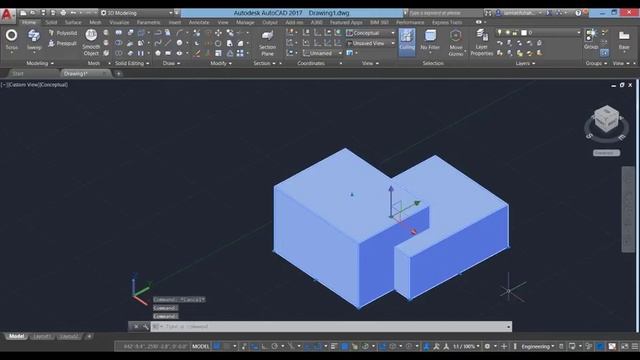The height and width of the screenshot is (360, 640).
Task: Activate the Sweep modeling tool
Action: (34, 39)
